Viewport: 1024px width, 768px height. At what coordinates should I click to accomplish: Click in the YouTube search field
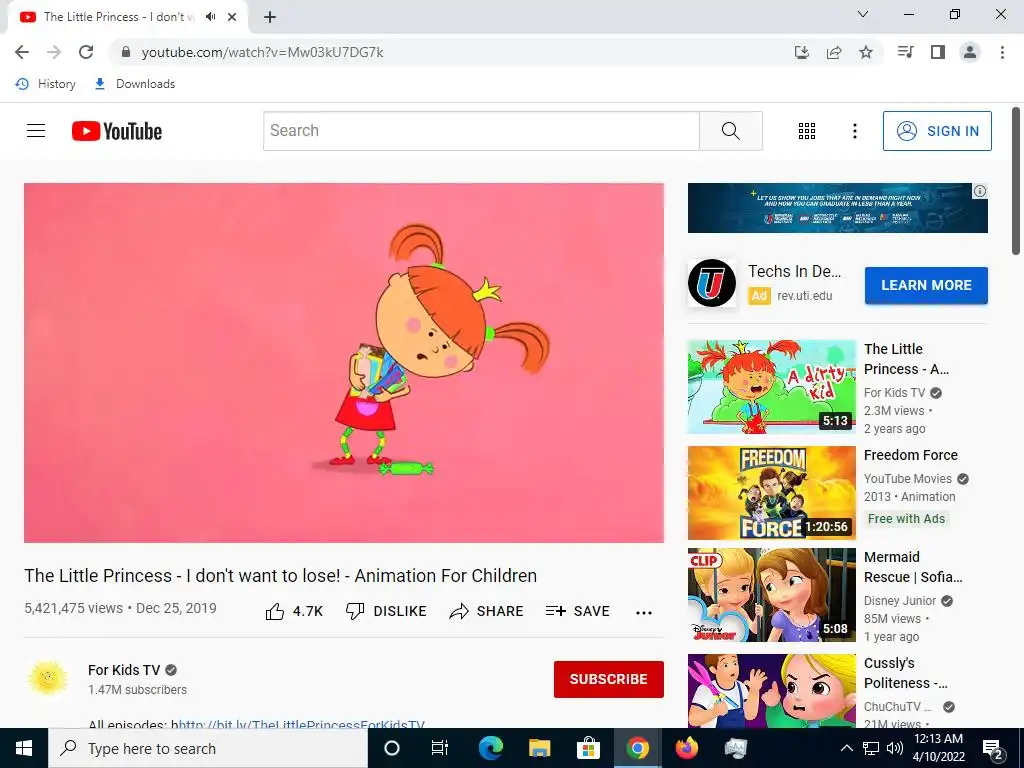pos(481,131)
